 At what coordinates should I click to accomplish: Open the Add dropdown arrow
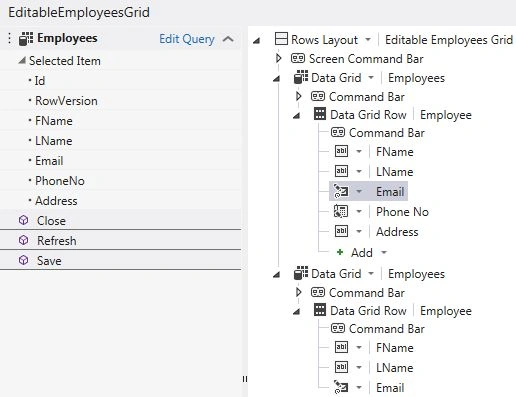(384, 252)
